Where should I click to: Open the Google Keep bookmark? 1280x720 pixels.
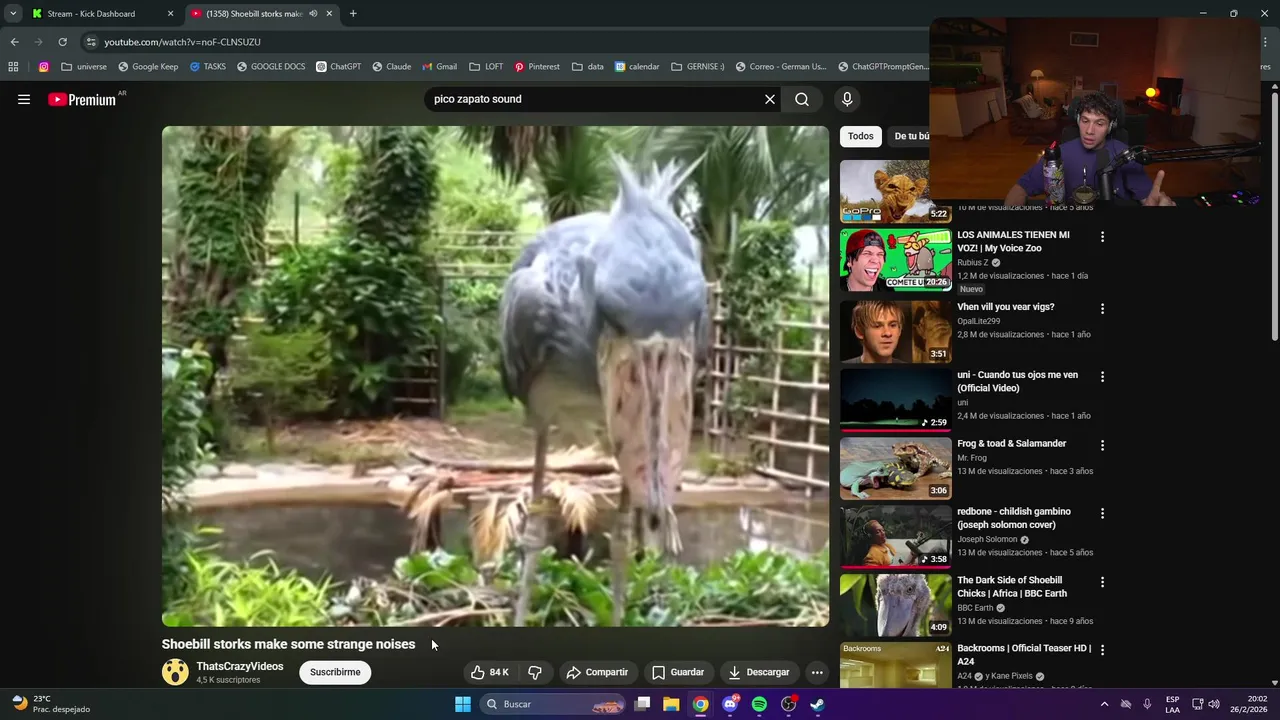148,67
